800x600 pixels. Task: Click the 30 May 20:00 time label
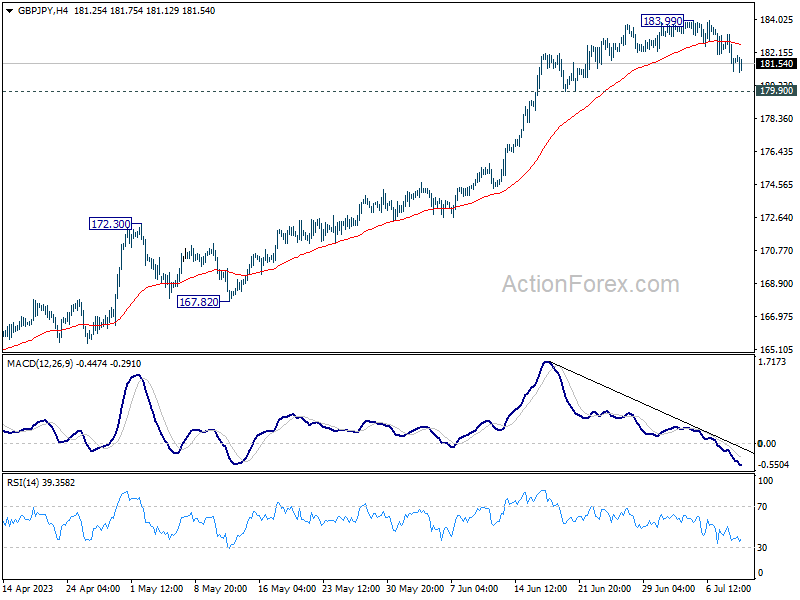415,589
